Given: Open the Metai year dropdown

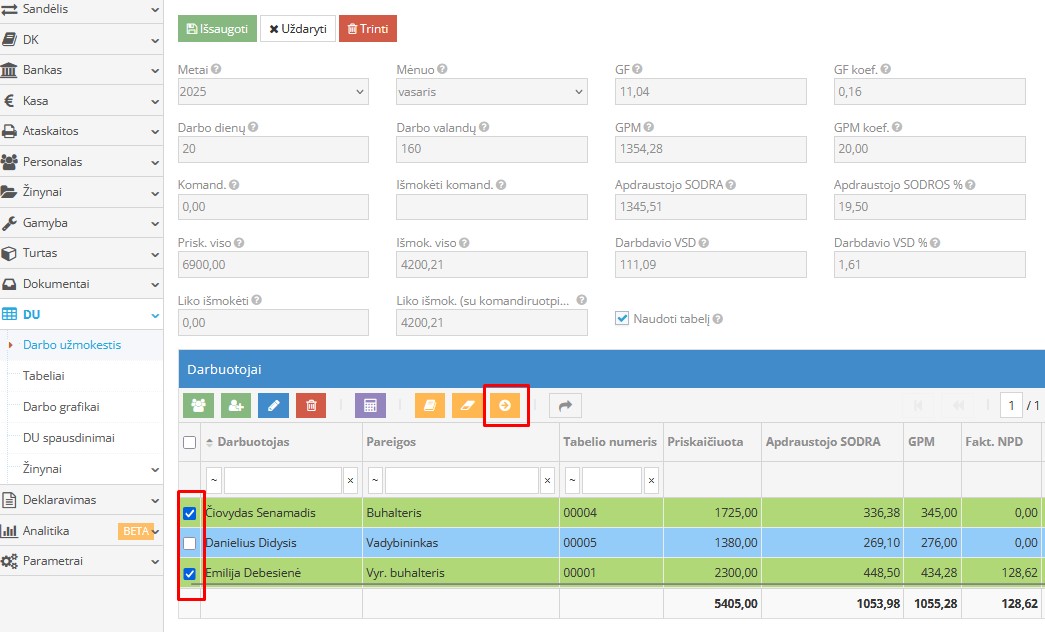Looking at the screenshot, I should [273, 92].
